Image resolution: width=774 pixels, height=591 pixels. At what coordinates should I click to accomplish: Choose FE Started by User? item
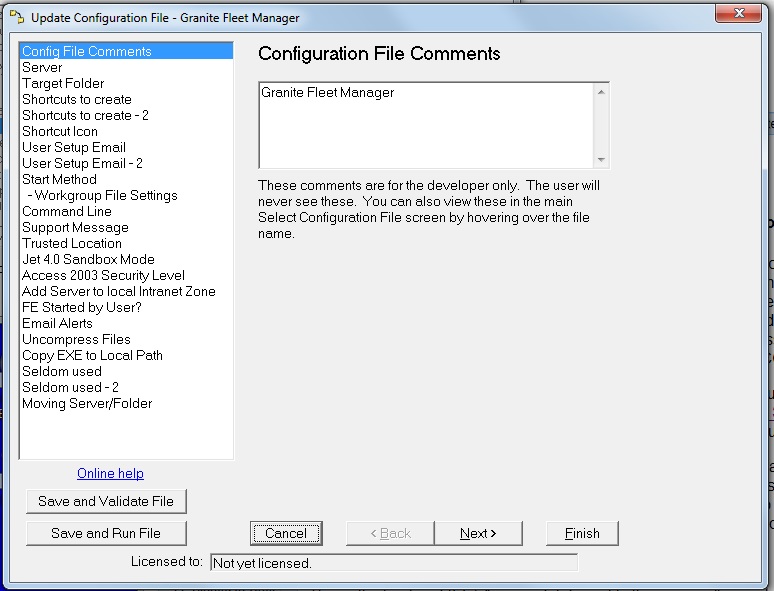(126, 307)
